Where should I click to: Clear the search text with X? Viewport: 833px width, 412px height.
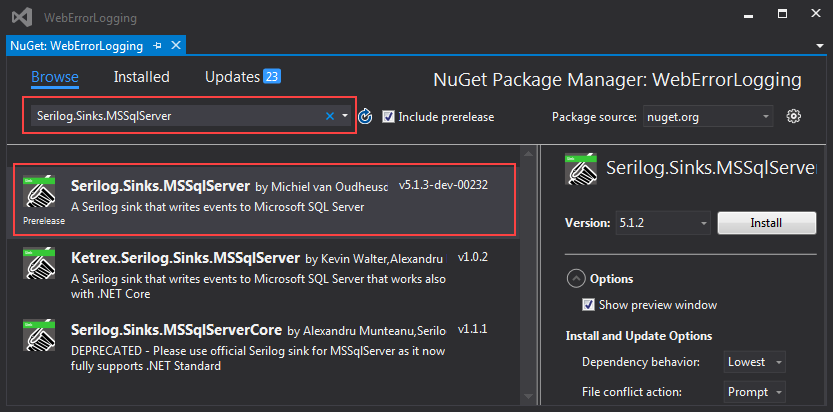tap(329, 116)
